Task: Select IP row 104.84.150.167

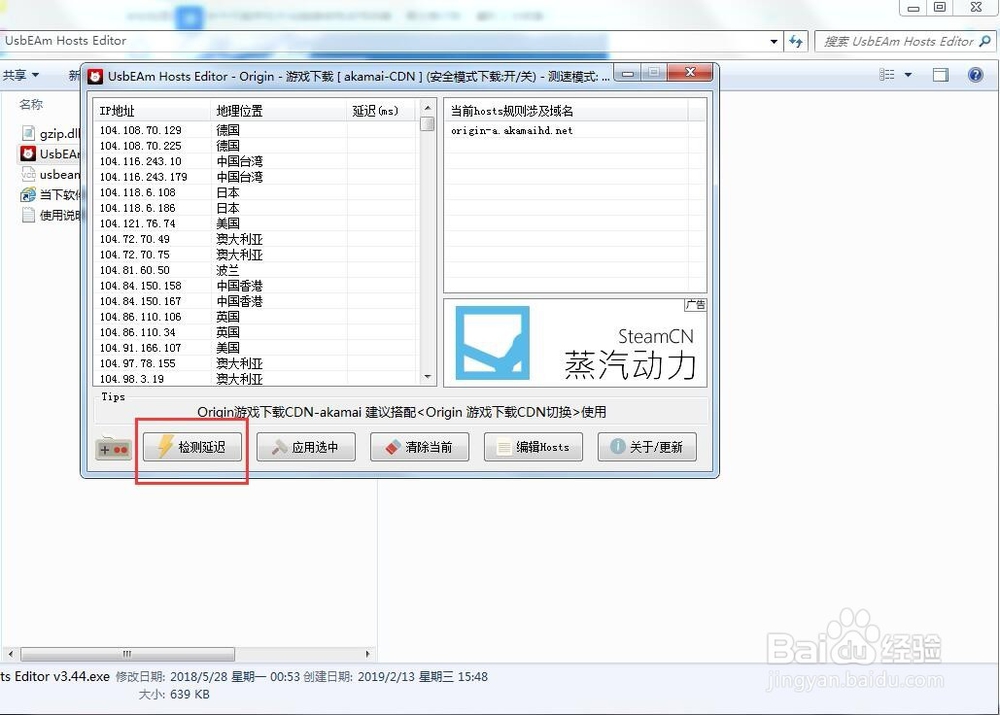Action: 256,301
